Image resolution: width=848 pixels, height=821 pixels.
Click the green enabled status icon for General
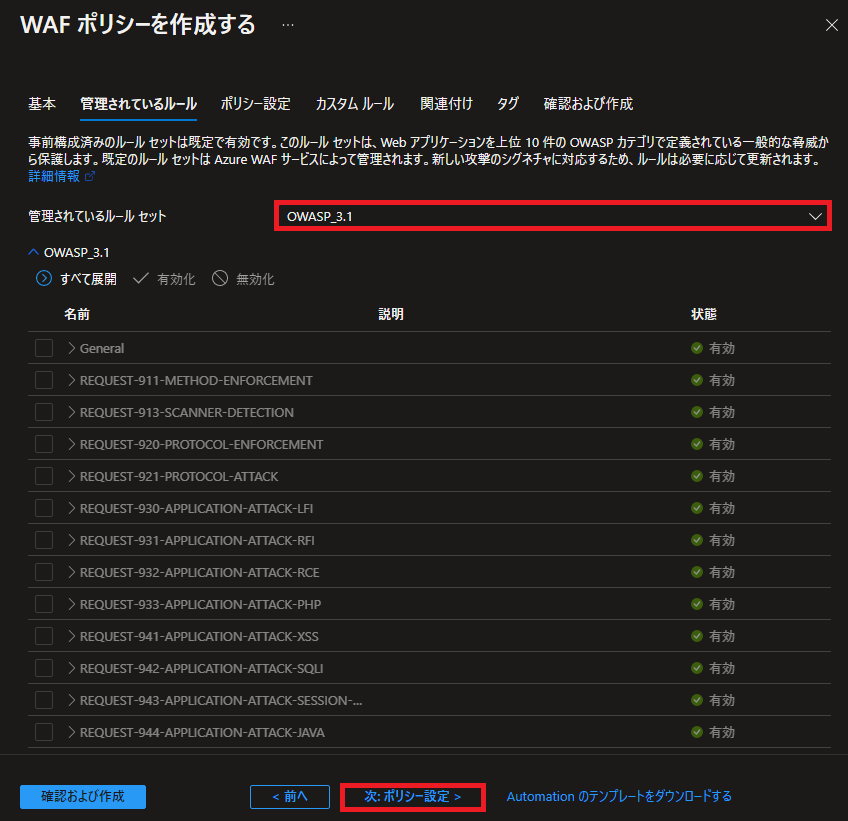pyautogui.click(x=697, y=348)
